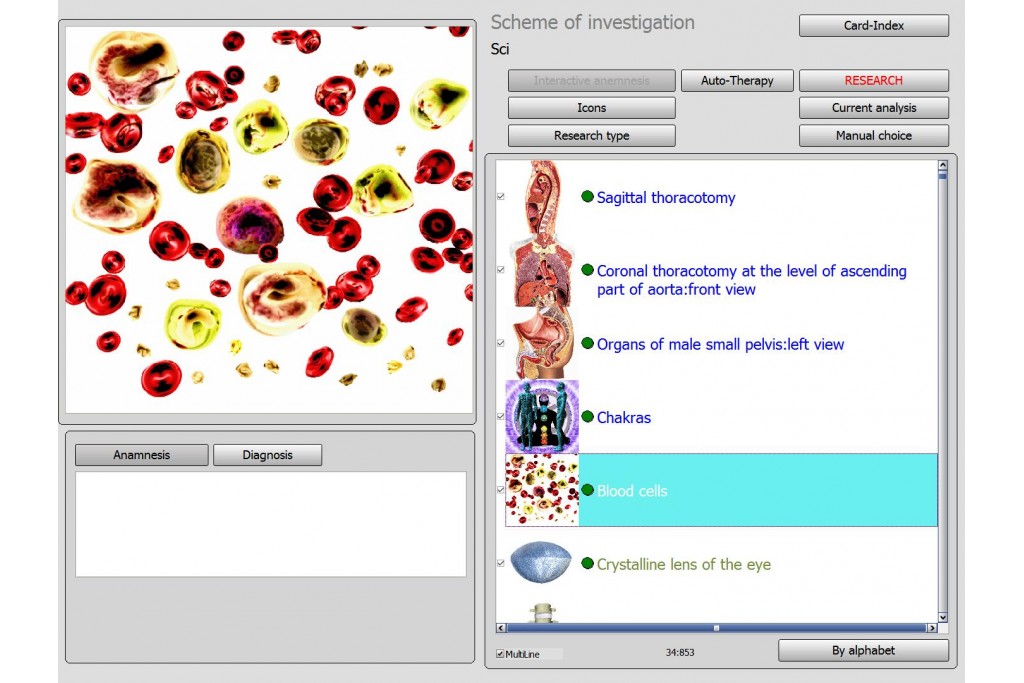This screenshot has height=683, width=1024.
Task: Click green dot beside Crystalline lens of the eye
Action: (x=588, y=564)
